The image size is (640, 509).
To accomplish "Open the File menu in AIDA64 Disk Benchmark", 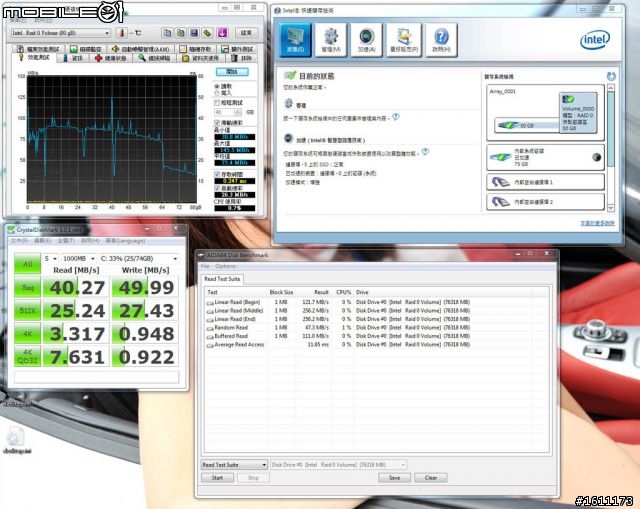I will pyautogui.click(x=205, y=266).
